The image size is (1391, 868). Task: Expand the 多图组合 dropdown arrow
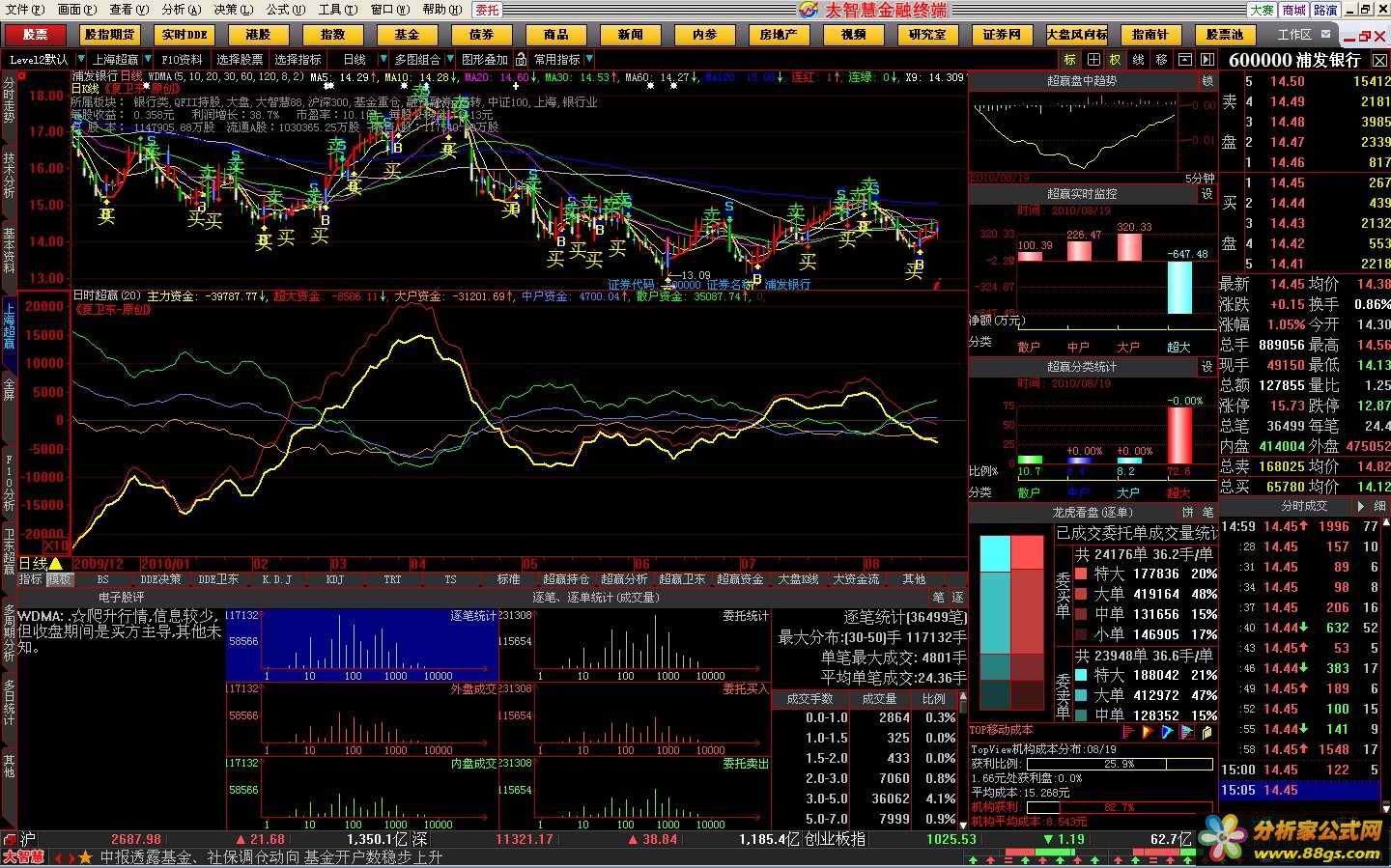(449, 60)
